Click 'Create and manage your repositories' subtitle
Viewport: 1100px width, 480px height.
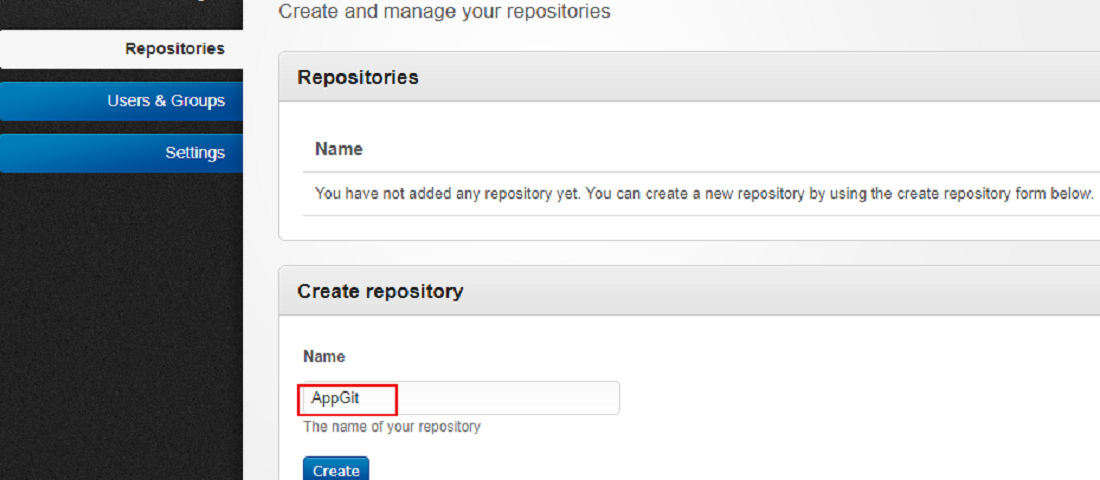pos(444,12)
